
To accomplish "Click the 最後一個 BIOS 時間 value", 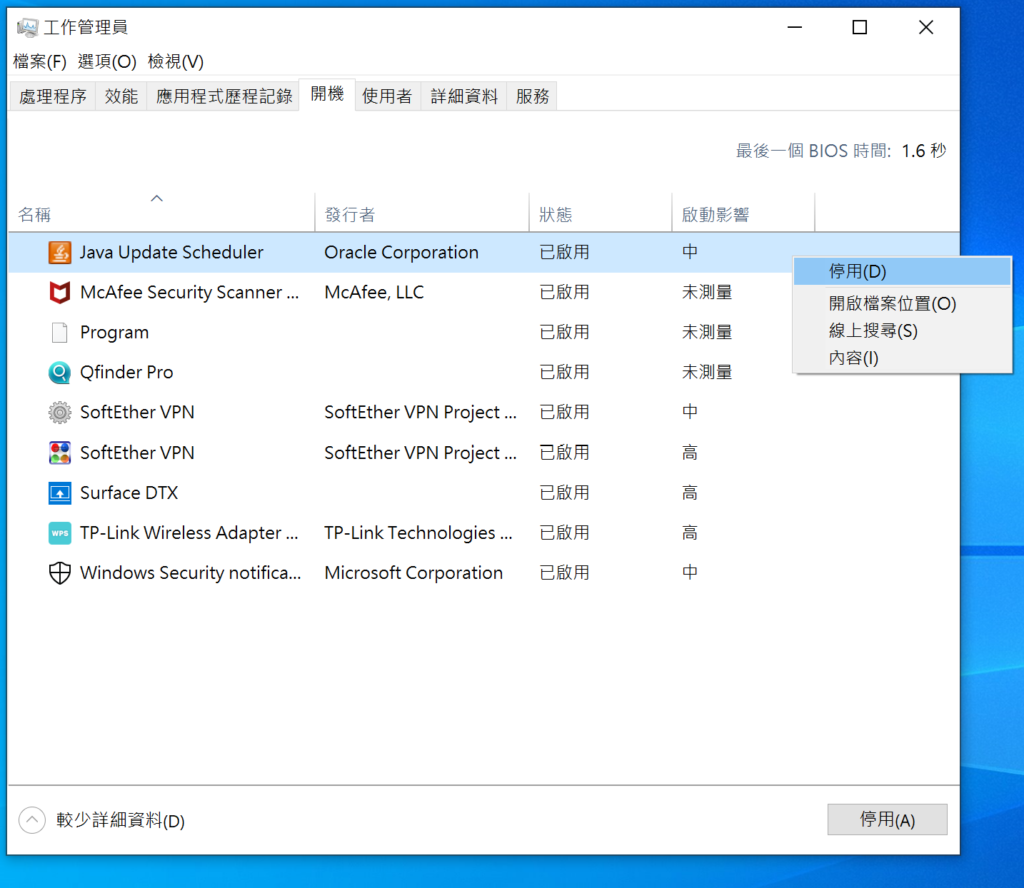I will click(923, 151).
